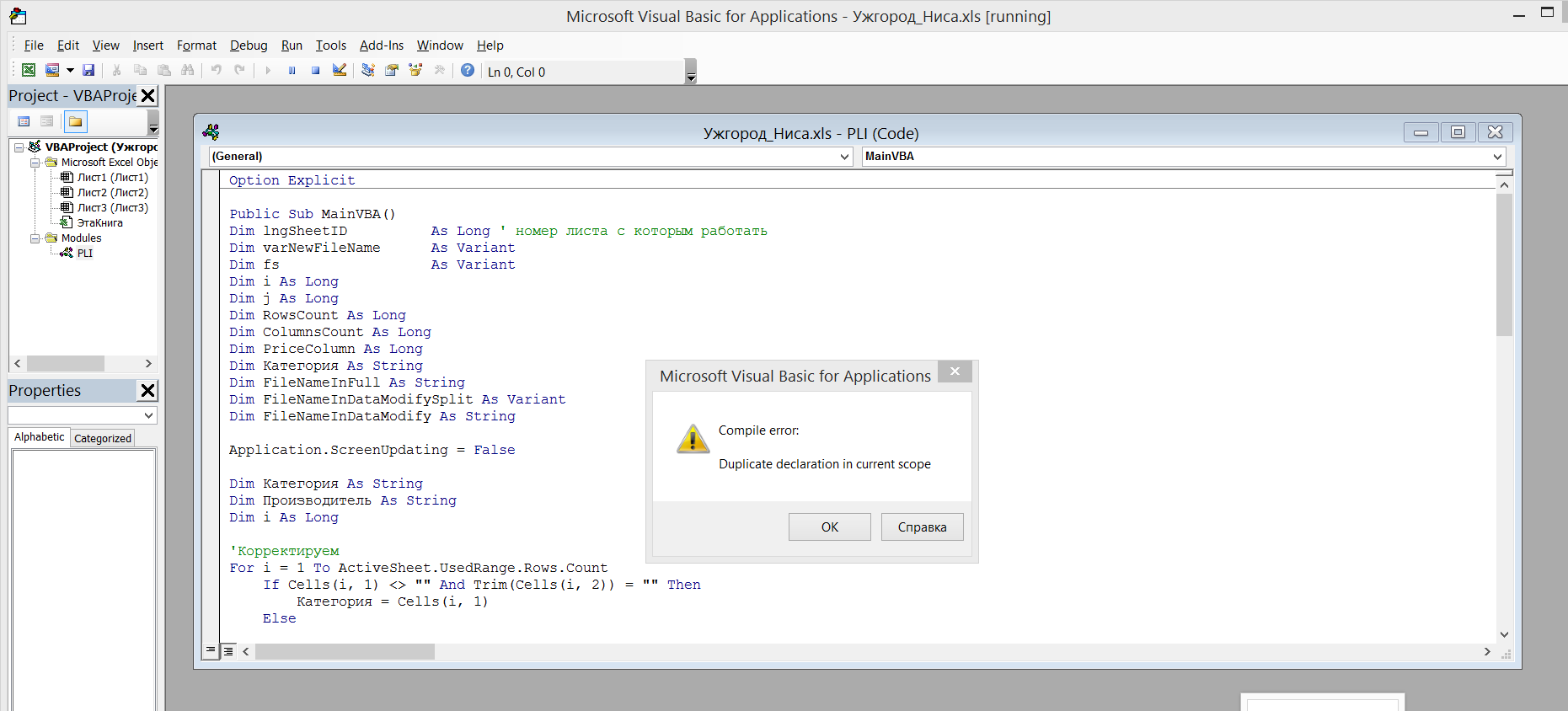Click the Break pause icon
Screen dimensions: 1568x711
pos(292,71)
